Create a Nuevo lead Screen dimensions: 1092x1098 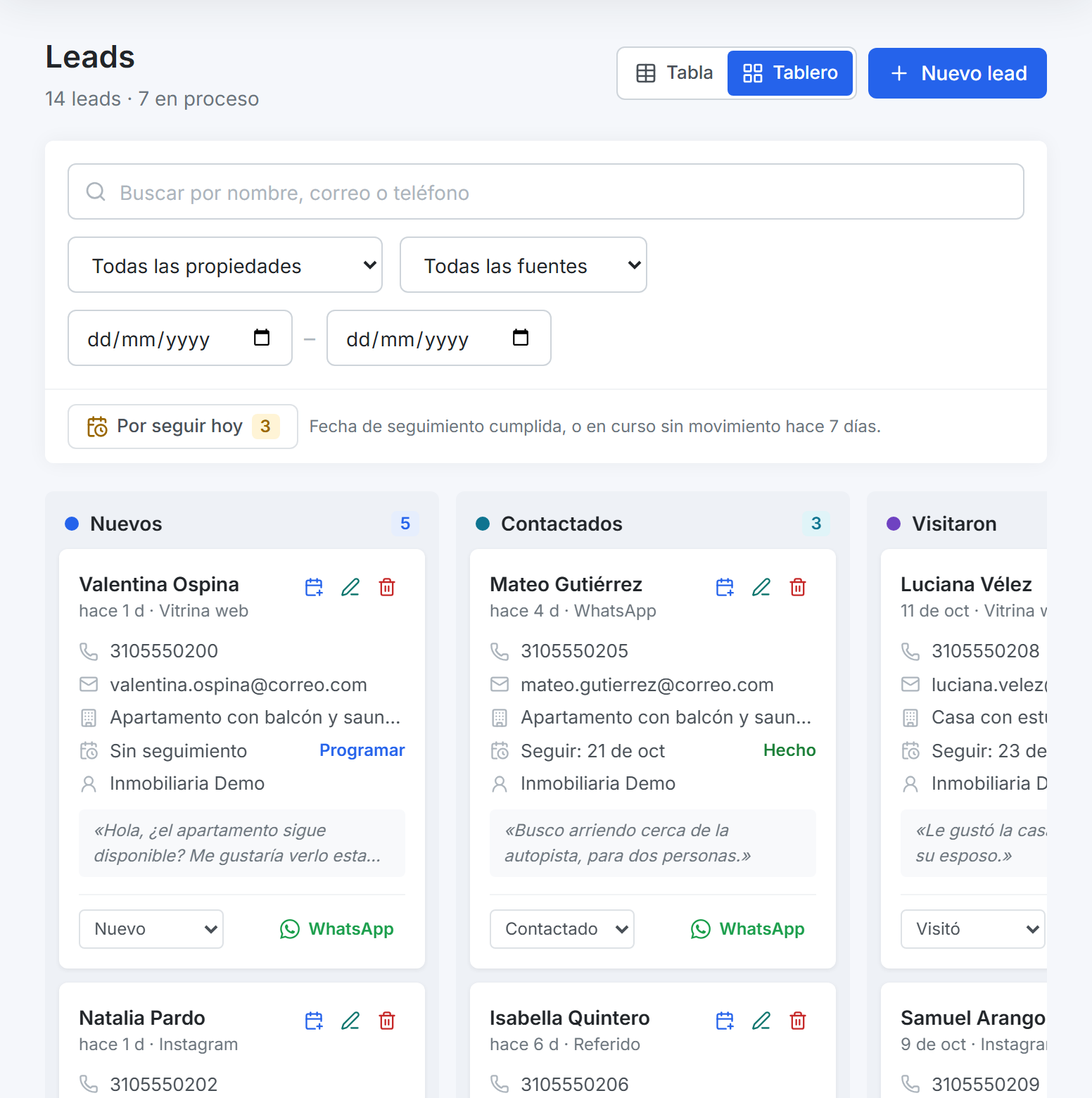pyautogui.click(x=958, y=73)
